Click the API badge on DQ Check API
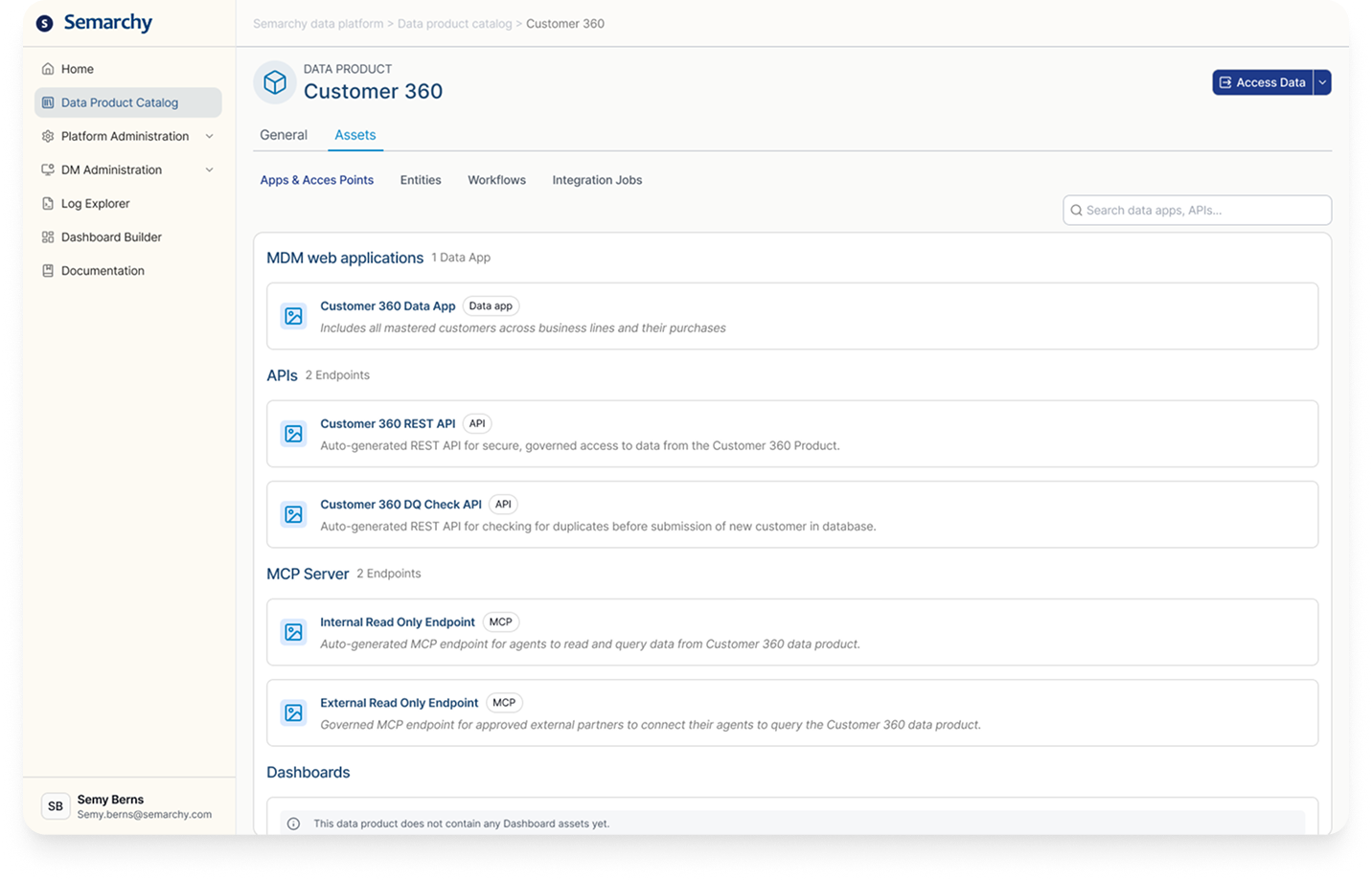Viewport: 1372px width, 881px height. point(503,505)
